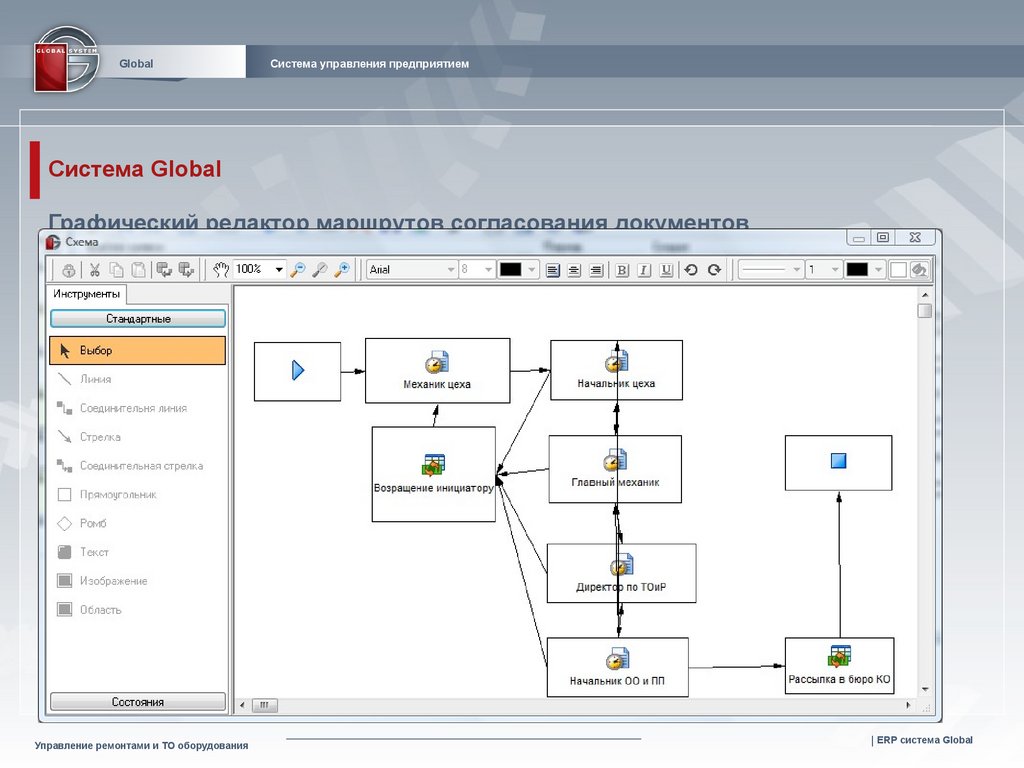The height and width of the screenshot is (768, 1024).
Task: Open the 100% zoom level dropdown
Action: pyautogui.click(x=279, y=270)
